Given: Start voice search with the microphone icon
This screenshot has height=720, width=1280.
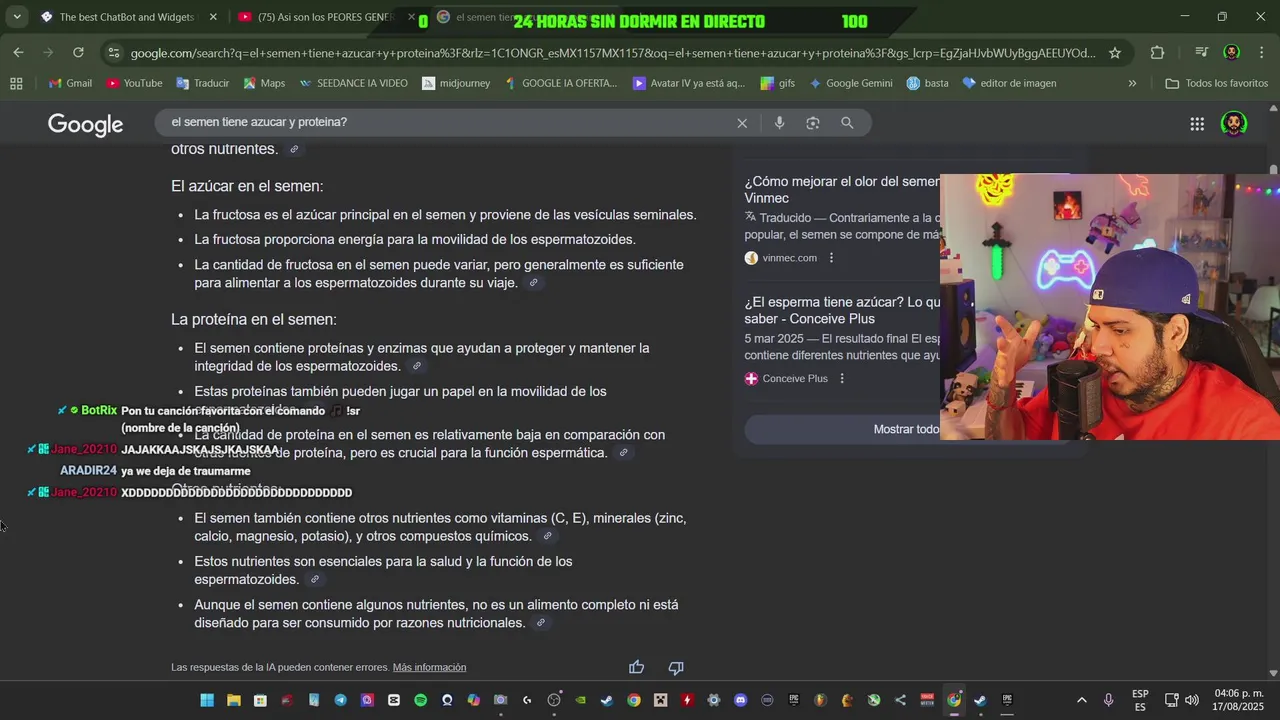Looking at the screenshot, I should [779, 123].
